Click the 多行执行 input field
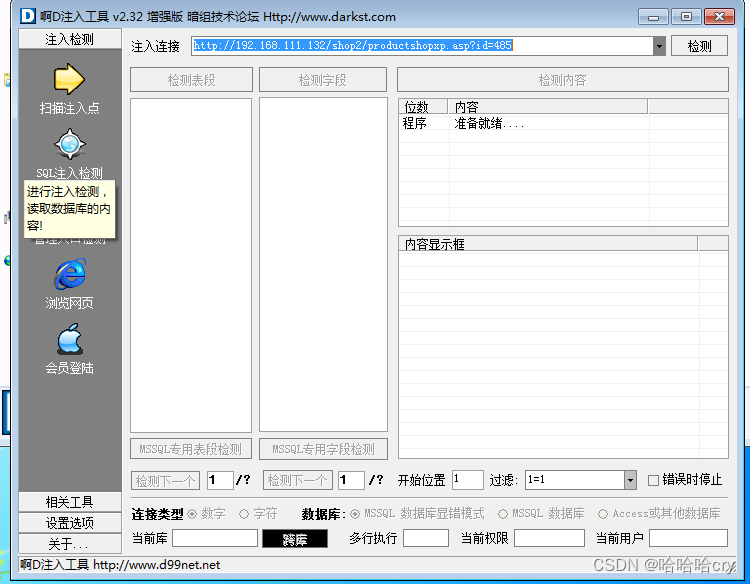The image size is (750, 584). (426, 538)
